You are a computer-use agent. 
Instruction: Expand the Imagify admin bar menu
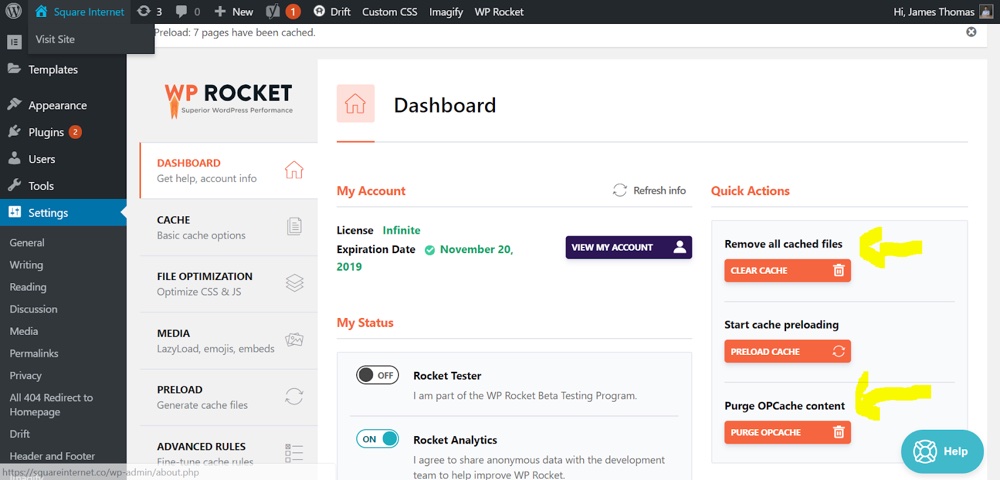click(446, 11)
